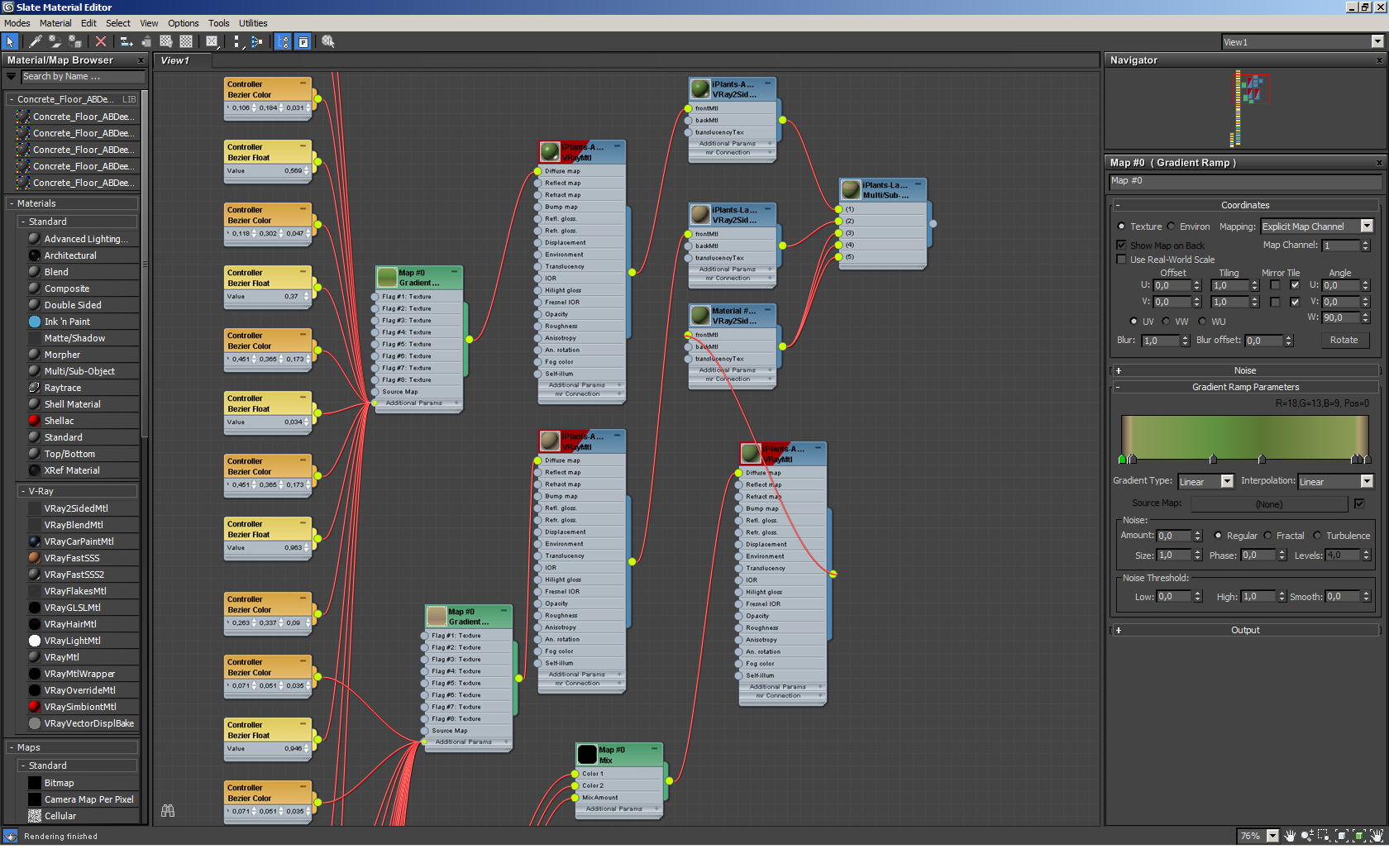This screenshot has width=1389, height=868.
Task: Click the status bar render icon
Action: (10, 836)
